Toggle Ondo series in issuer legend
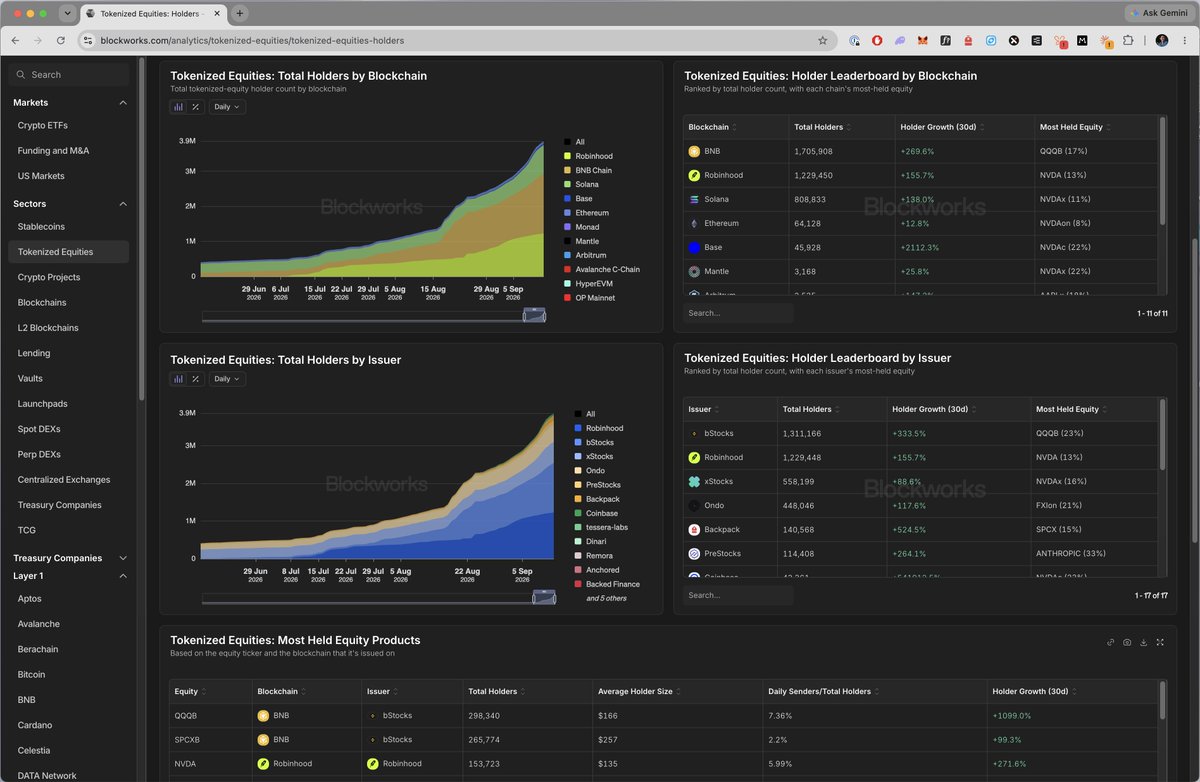 [590, 470]
